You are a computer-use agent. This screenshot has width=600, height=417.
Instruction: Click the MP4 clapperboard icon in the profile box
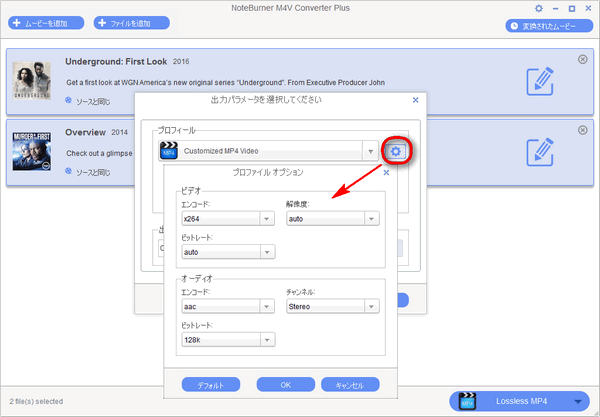pos(169,150)
